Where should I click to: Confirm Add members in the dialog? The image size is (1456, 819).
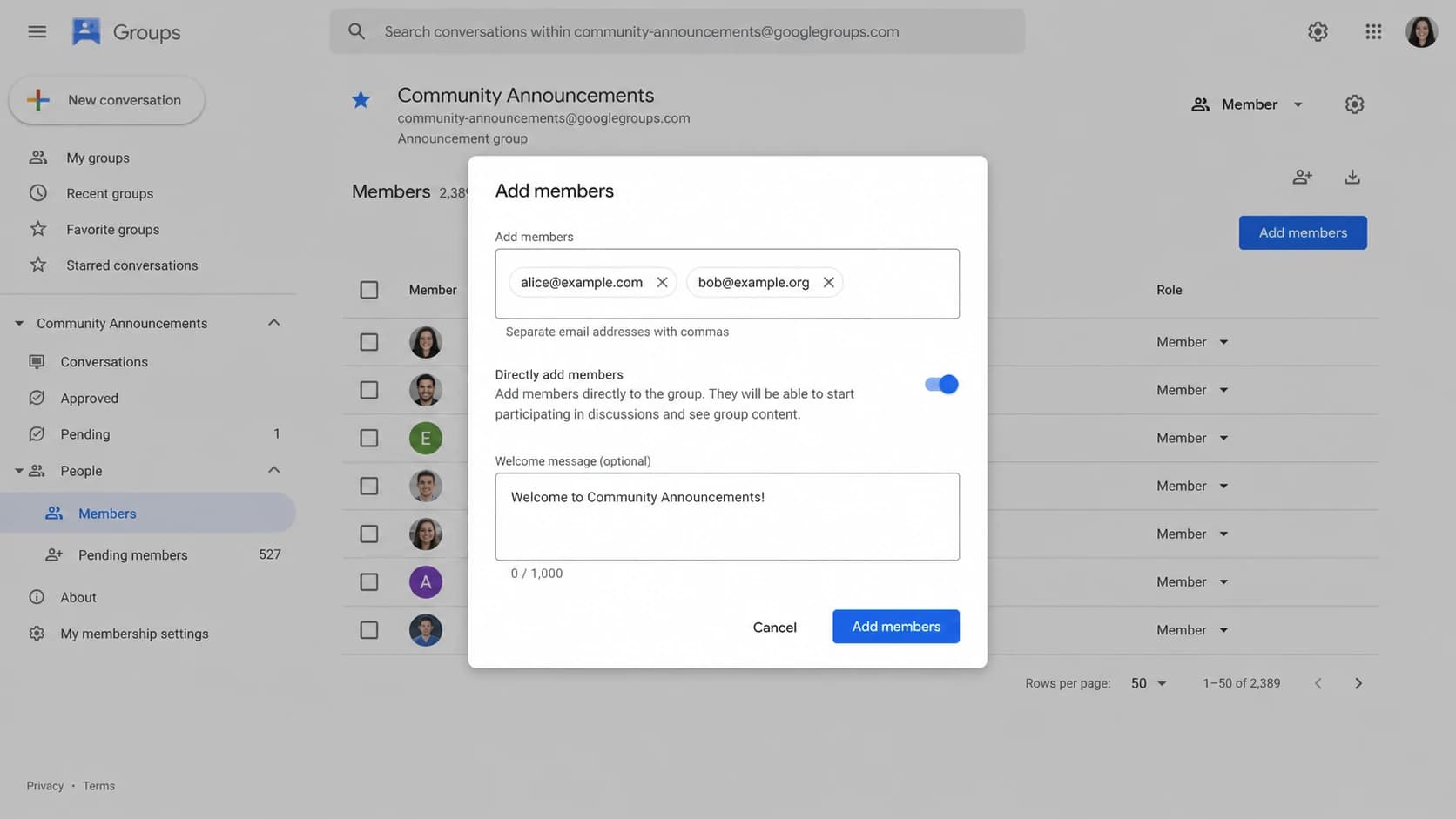(895, 627)
